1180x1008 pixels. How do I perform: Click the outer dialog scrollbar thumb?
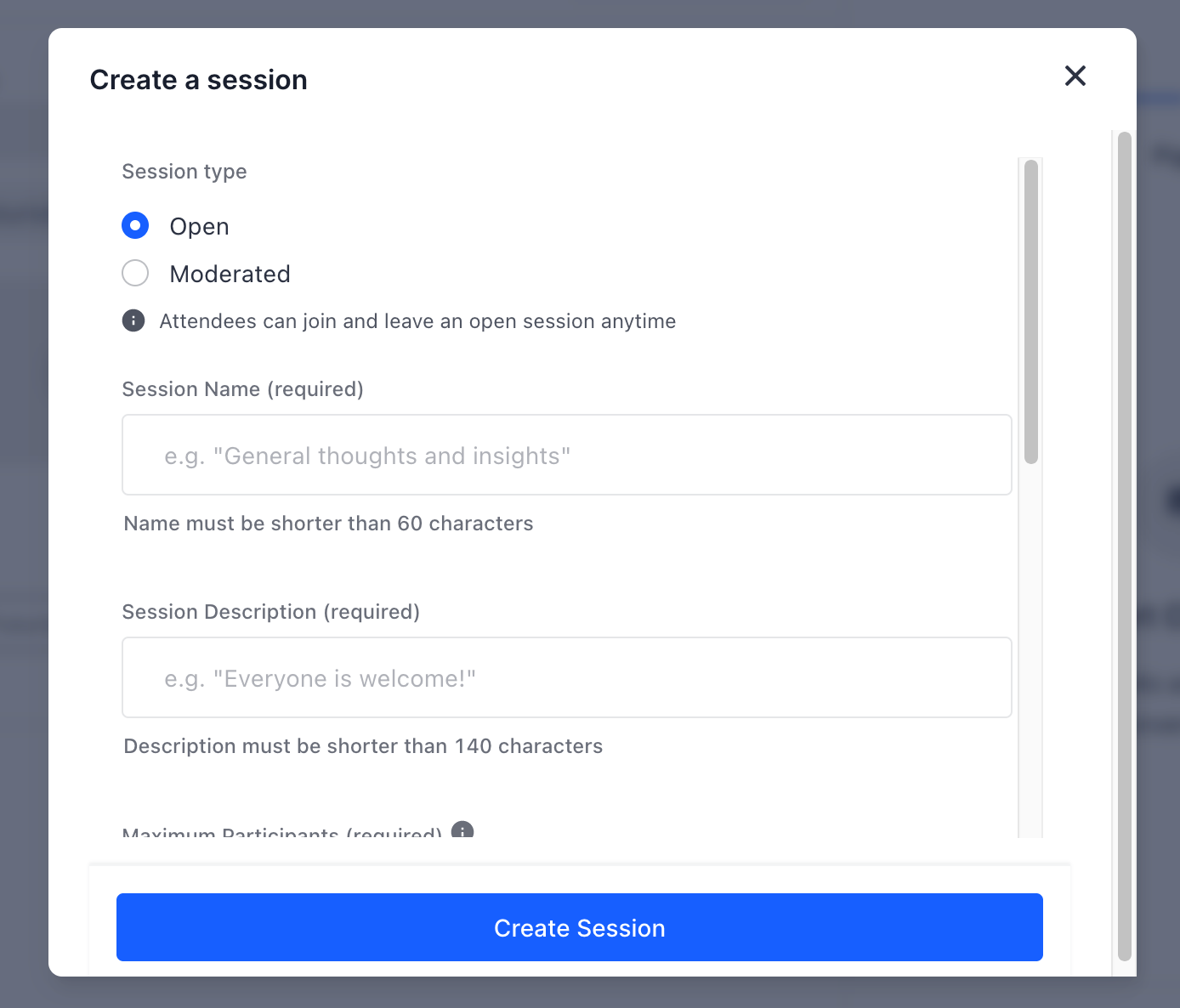tap(1125, 546)
